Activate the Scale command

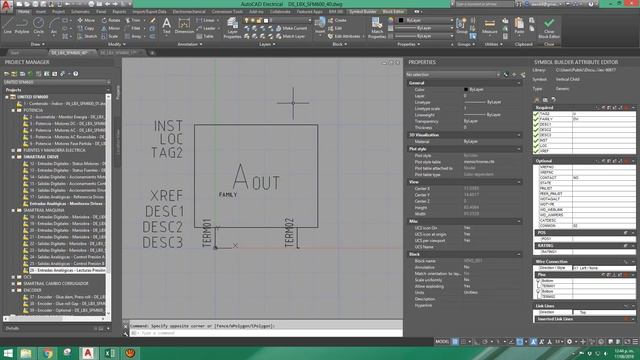[x=110, y=36]
